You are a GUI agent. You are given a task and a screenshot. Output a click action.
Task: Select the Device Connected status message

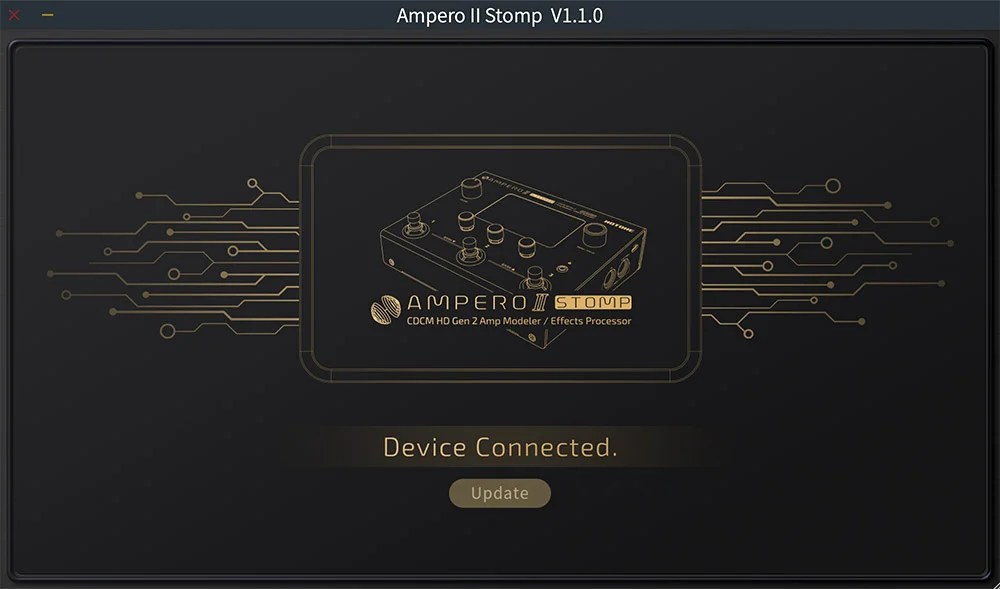coord(500,447)
